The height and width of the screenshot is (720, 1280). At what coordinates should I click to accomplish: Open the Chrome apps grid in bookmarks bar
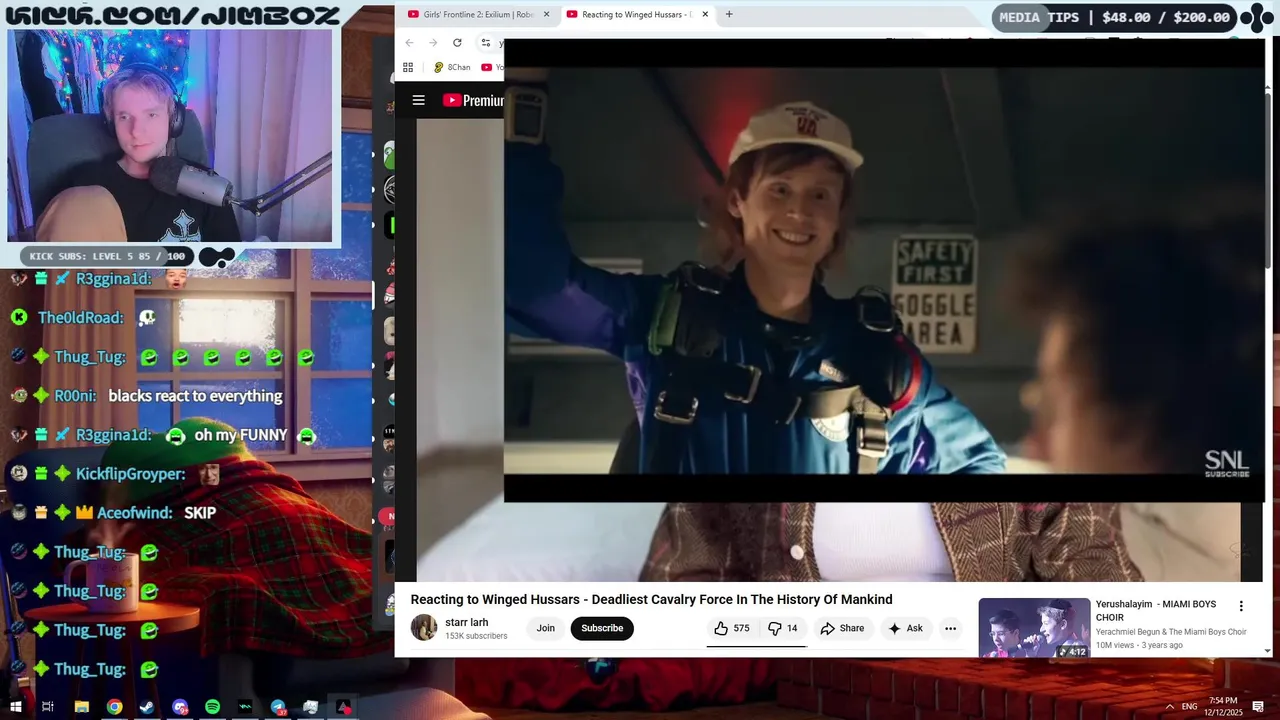[408, 67]
